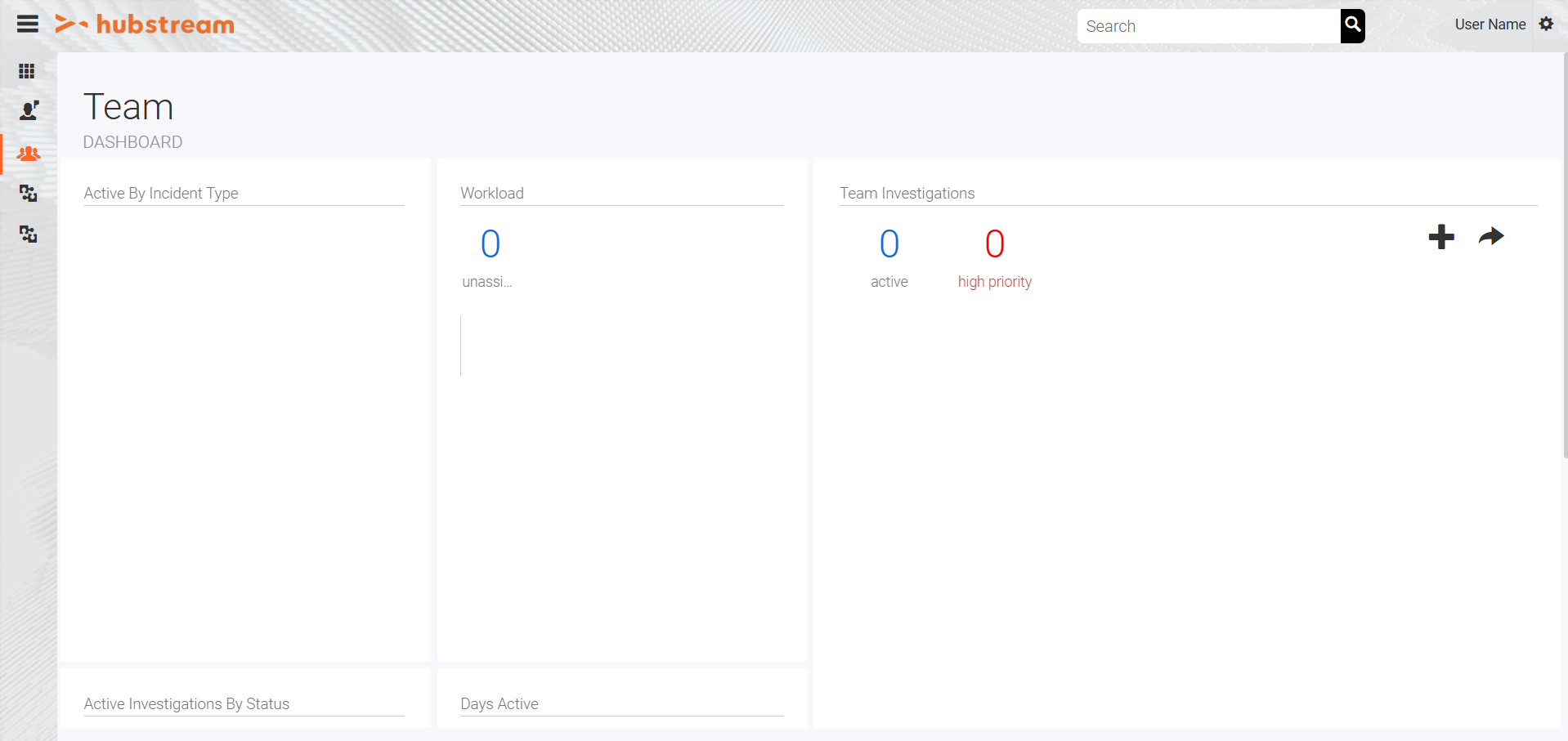The width and height of the screenshot is (1568, 741).
Task: Select Active Investigations By Status heading
Action: click(x=186, y=703)
